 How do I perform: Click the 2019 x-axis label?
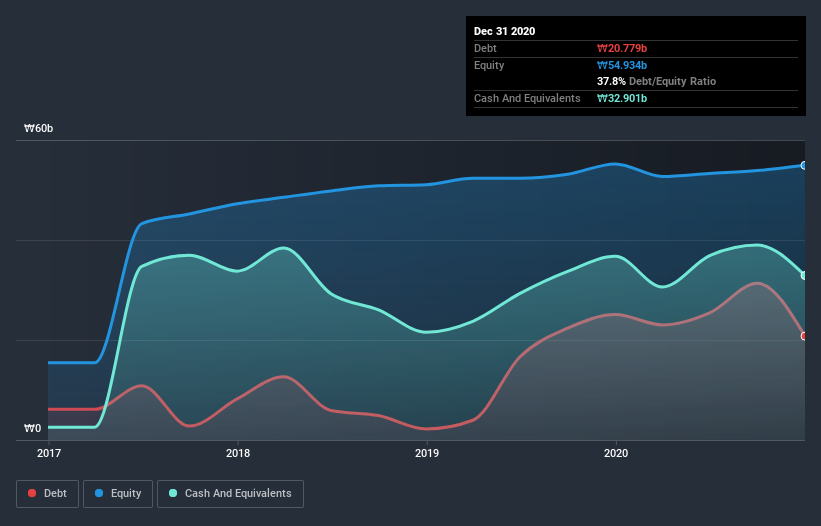(427, 453)
